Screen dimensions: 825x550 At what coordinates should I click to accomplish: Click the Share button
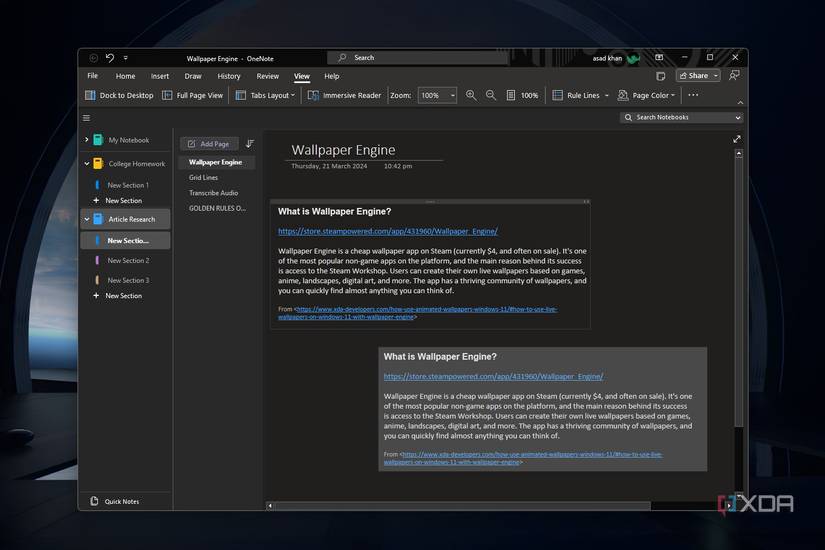693,76
